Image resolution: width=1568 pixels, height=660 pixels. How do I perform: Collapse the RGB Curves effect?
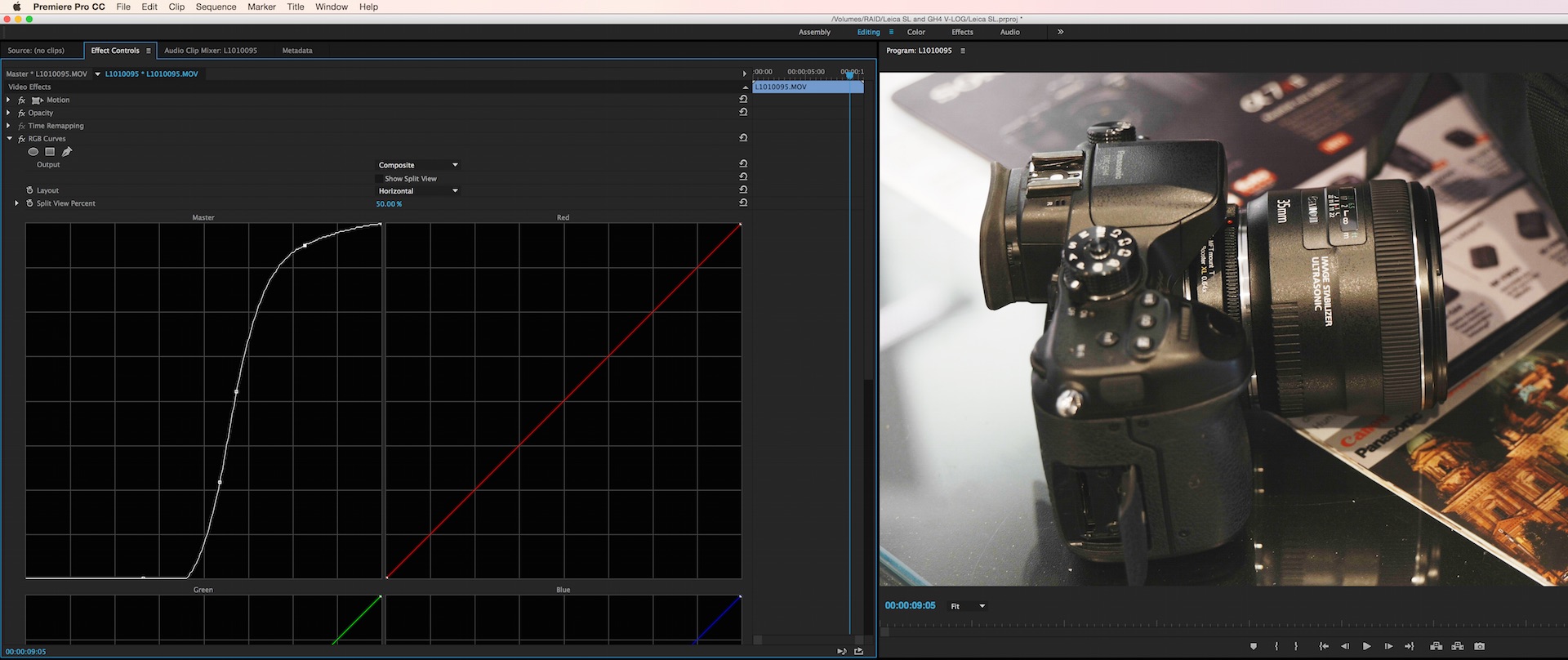(10, 139)
